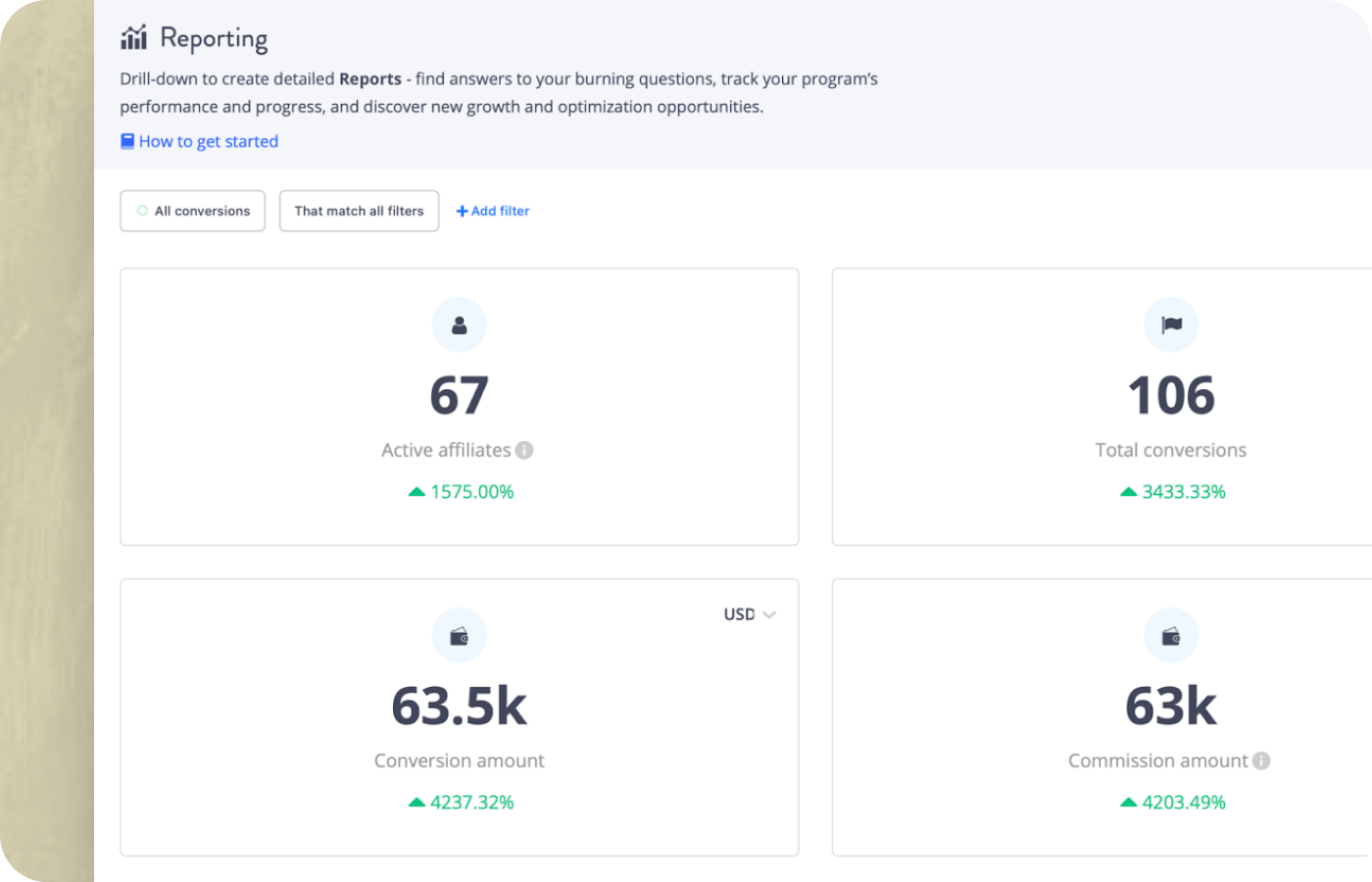Image resolution: width=1372 pixels, height=882 pixels.
Task: Click the 63k commission amount value
Action: pyautogui.click(x=1171, y=707)
